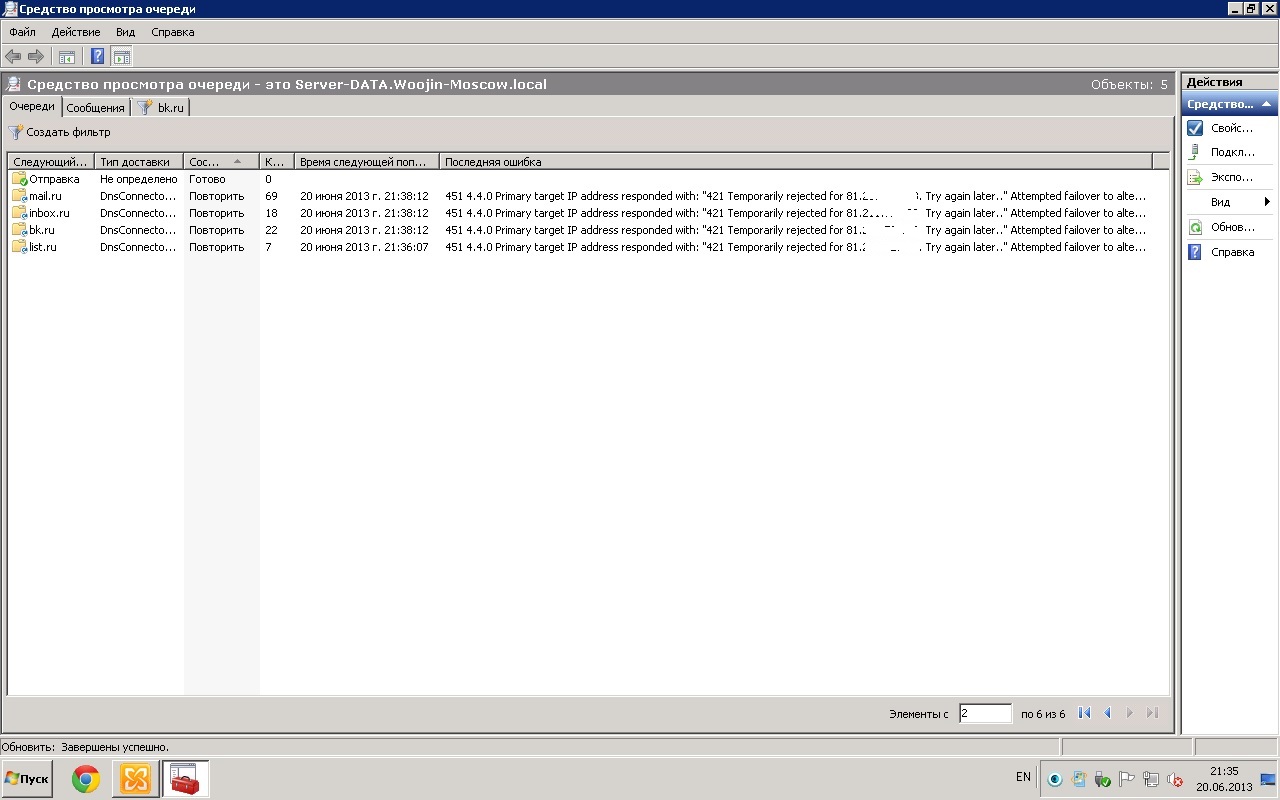Open the Пуск start menu
Viewport: 1280px width, 800px height.
(x=27, y=778)
